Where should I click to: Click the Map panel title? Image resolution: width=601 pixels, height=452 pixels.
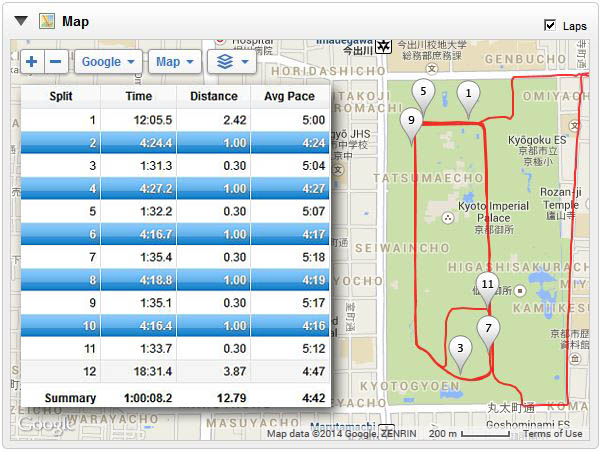(x=76, y=21)
